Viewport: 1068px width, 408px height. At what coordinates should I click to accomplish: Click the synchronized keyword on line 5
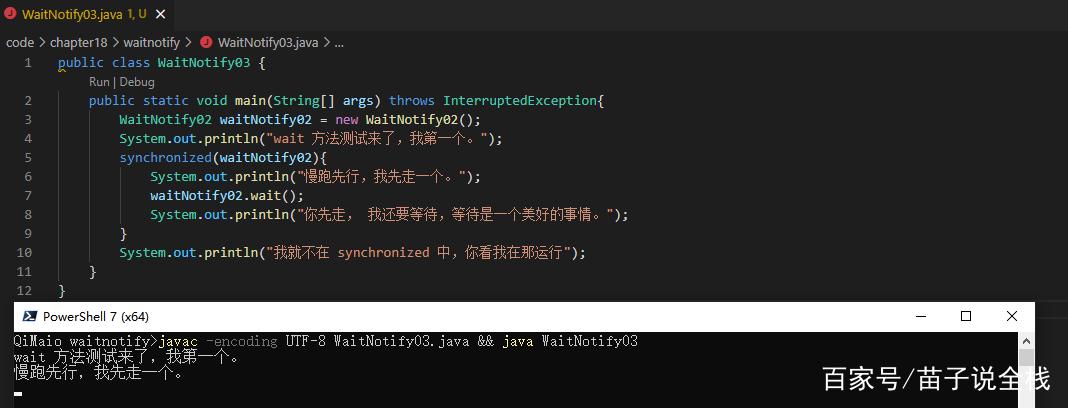pyautogui.click(x=166, y=157)
